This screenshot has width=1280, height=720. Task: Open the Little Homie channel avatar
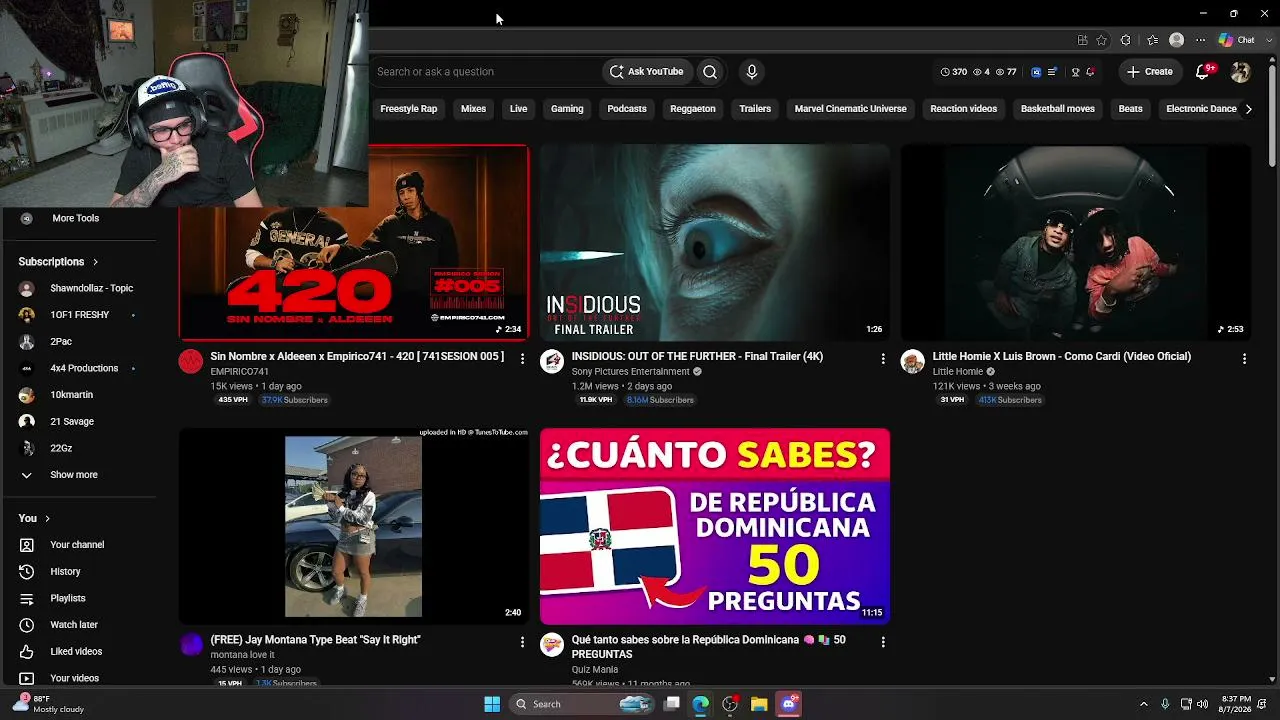click(x=912, y=361)
